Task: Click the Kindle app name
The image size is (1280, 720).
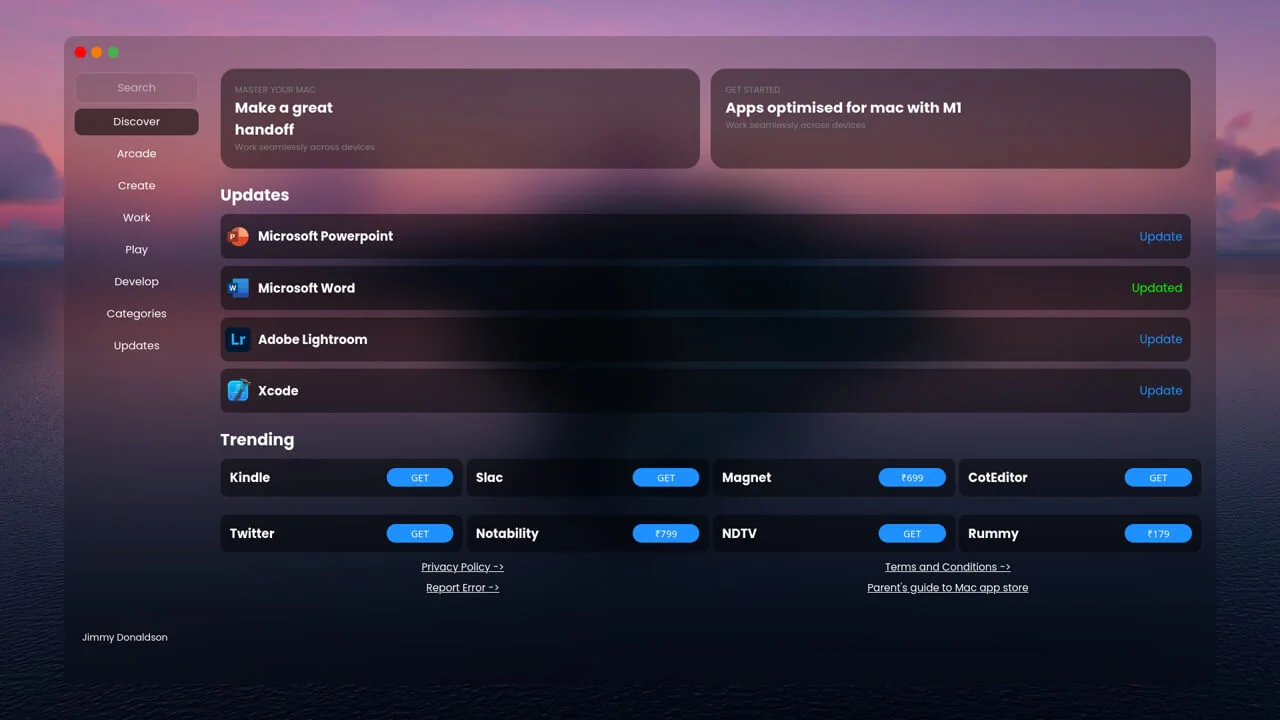Action: (250, 478)
